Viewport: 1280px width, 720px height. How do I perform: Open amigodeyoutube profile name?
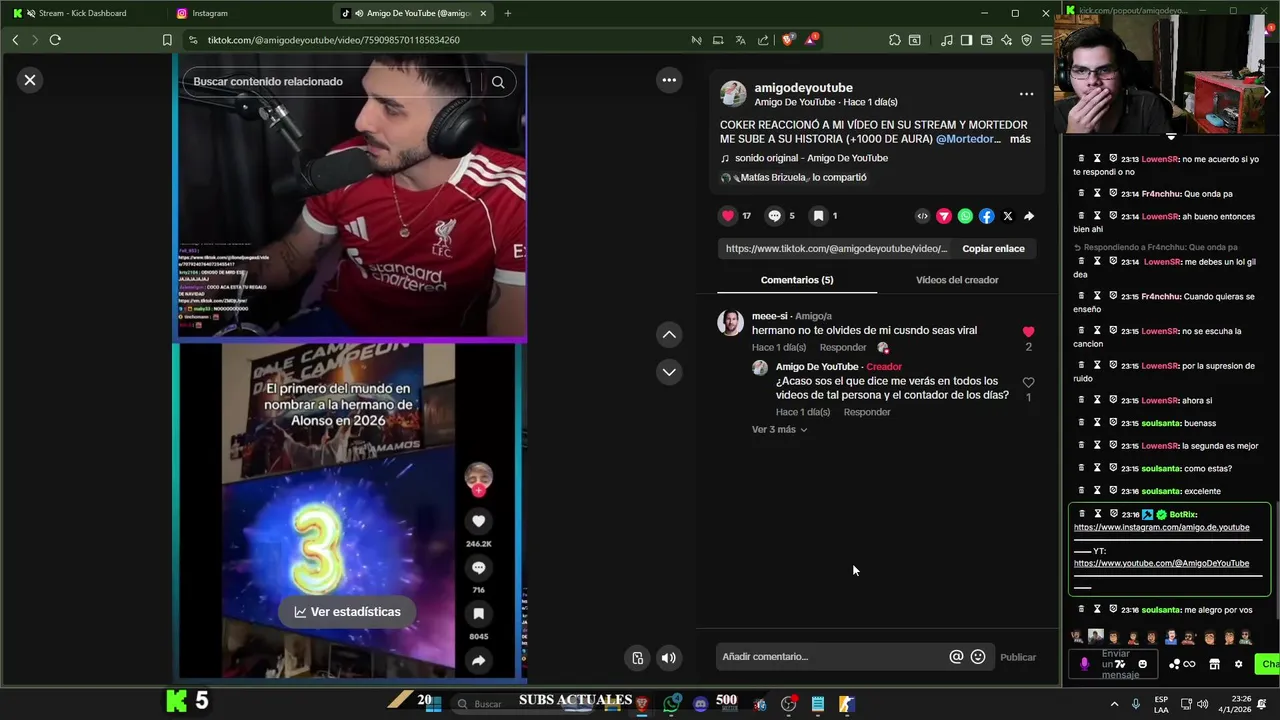click(803, 88)
